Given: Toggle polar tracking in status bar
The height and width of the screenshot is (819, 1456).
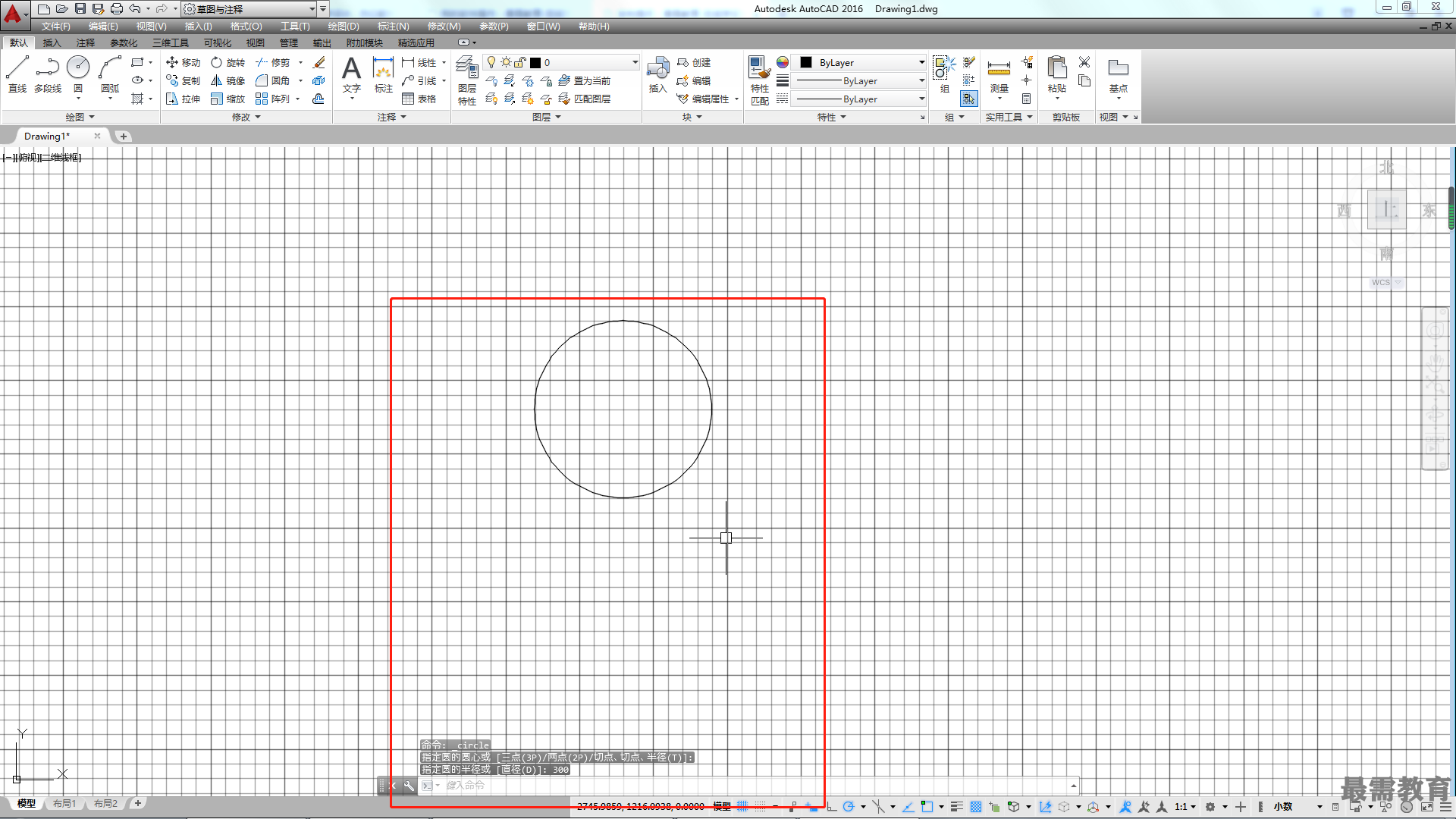Looking at the screenshot, I should point(849,806).
